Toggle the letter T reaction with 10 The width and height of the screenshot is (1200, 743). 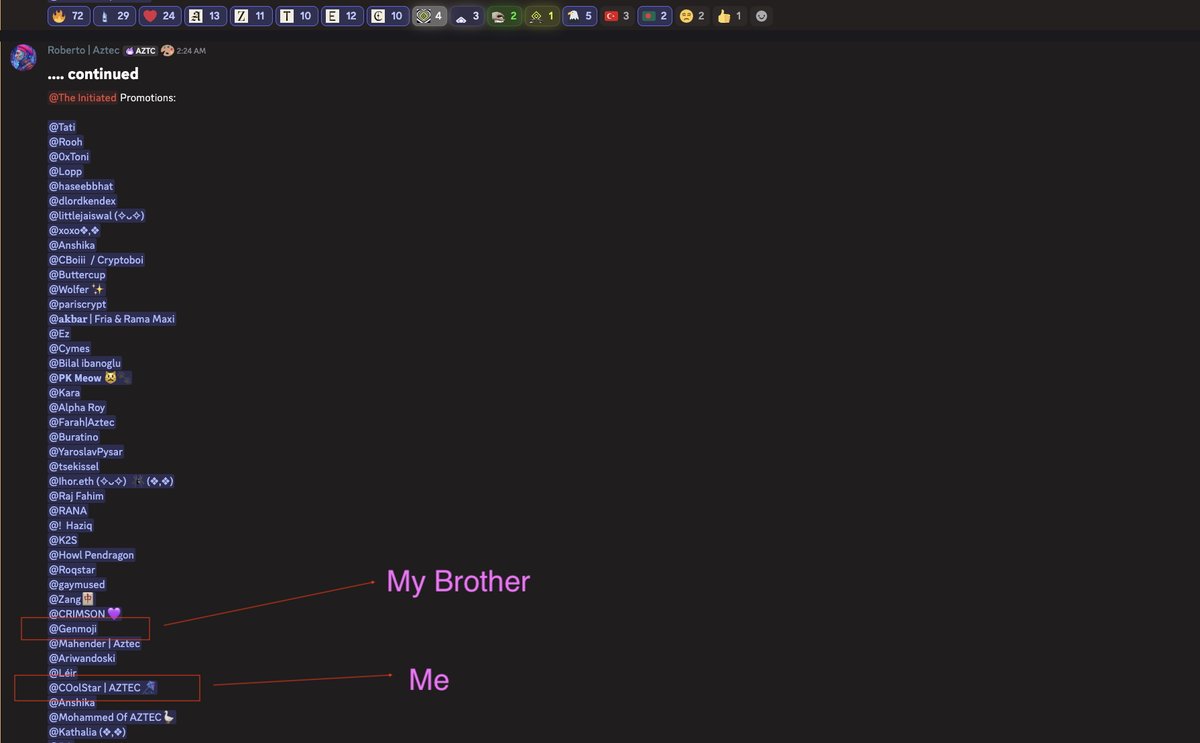297,16
